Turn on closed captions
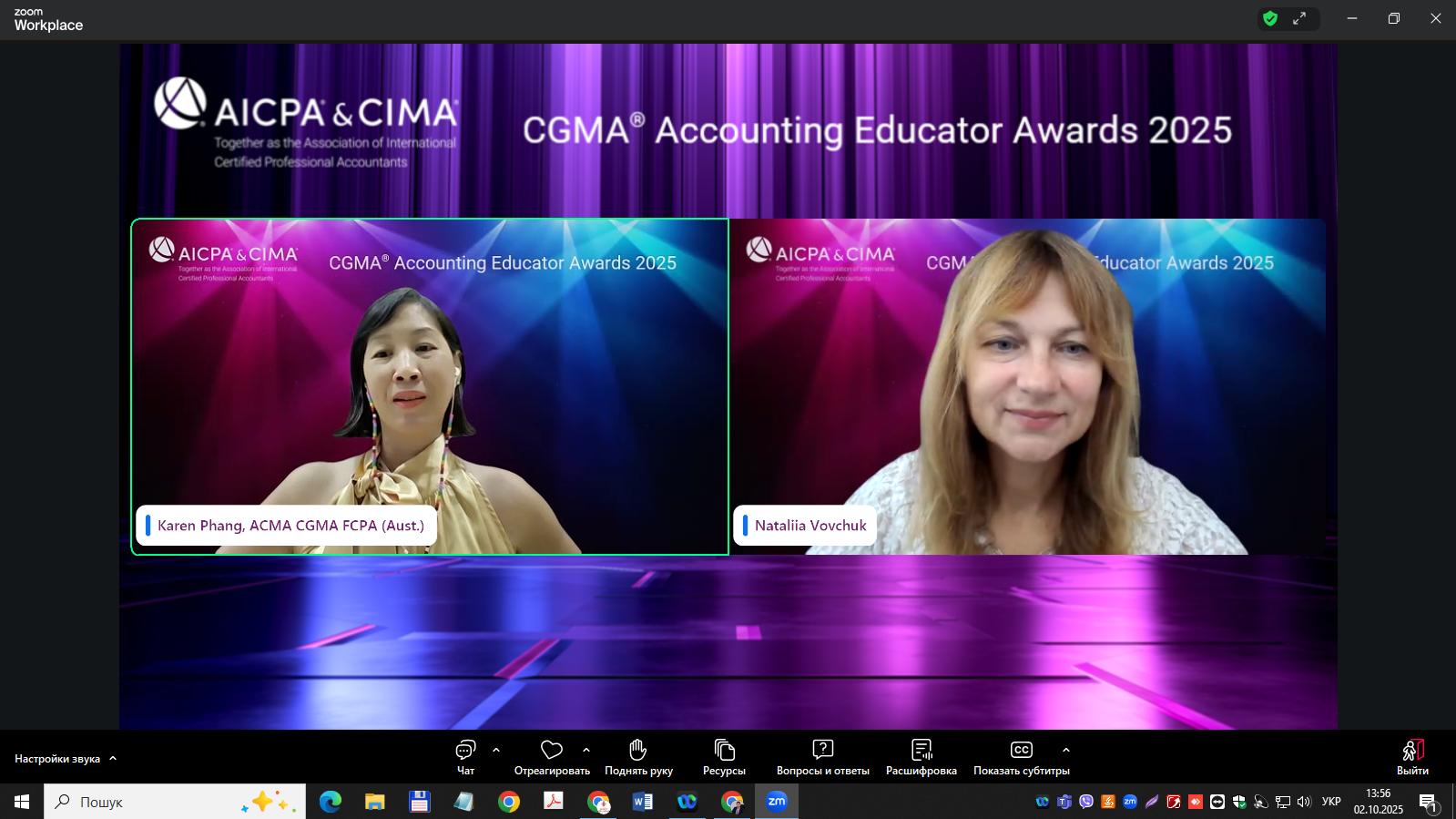1456x819 pixels. [x=1022, y=757]
